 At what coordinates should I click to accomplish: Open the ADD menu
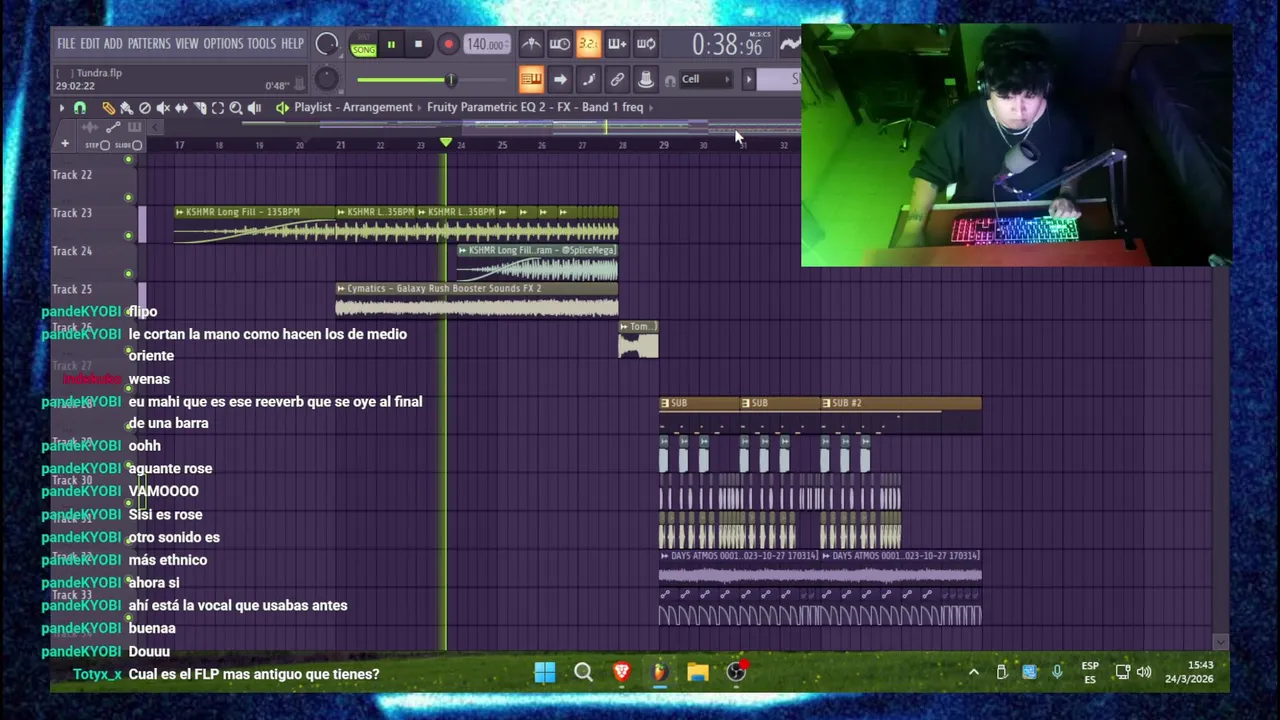[113, 44]
